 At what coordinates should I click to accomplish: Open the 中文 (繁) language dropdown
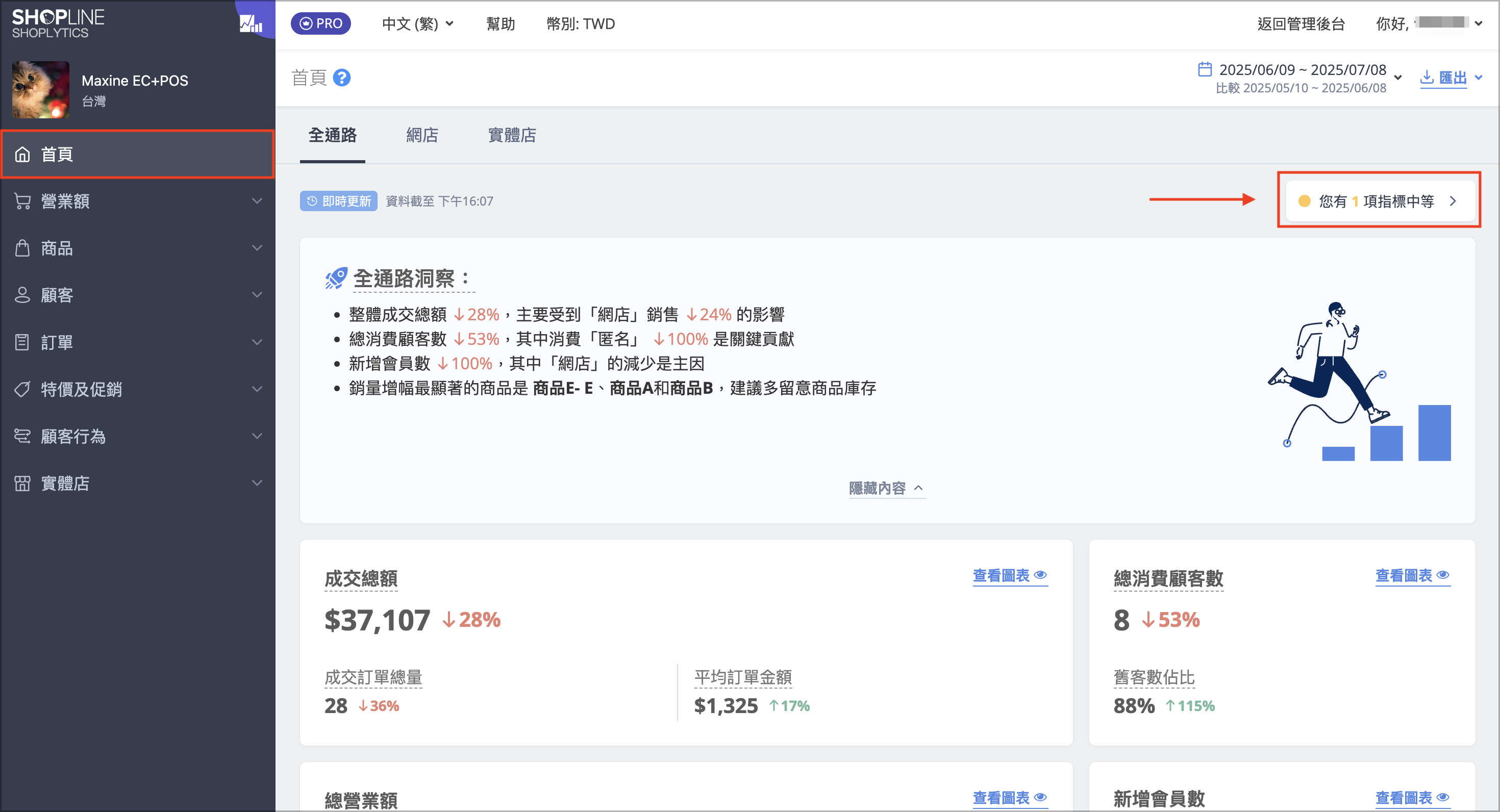417,24
